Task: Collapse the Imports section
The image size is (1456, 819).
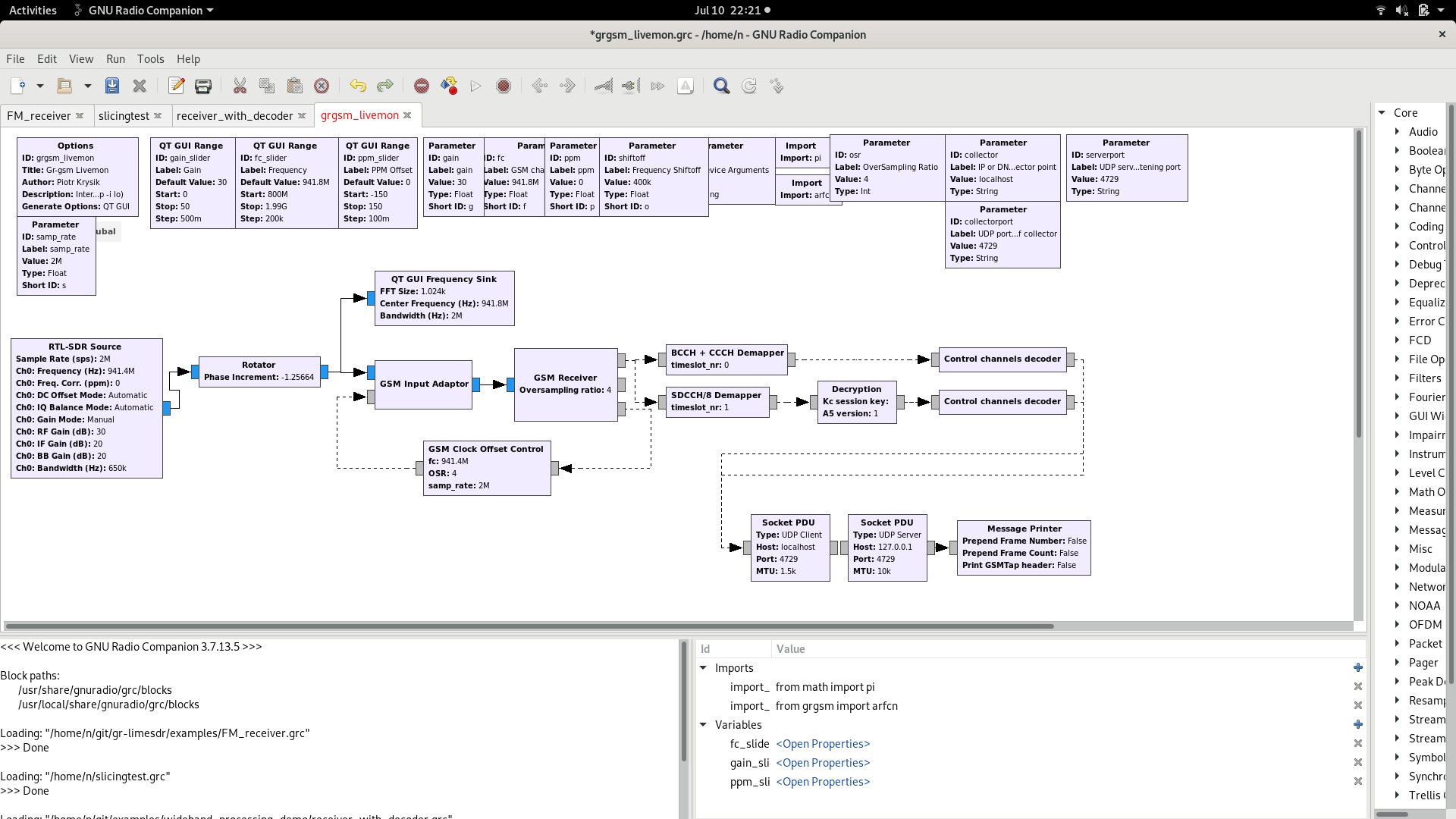Action: click(703, 668)
